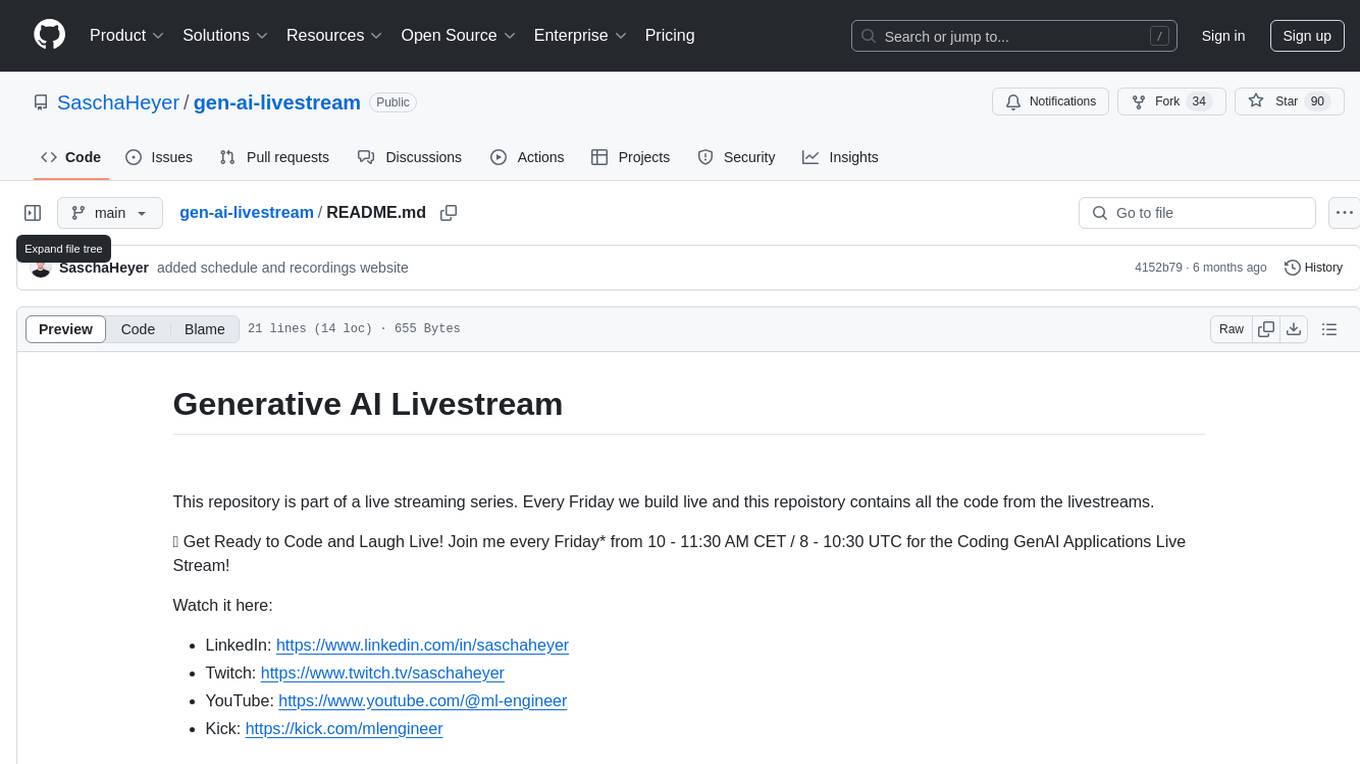Viewport: 1360px width, 764px height.
Task: Focus the Search or jump to field
Action: [x=1016, y=36]
